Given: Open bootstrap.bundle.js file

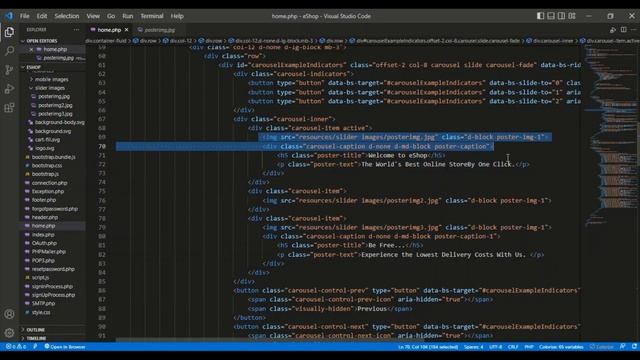Looking at the screenshot, I should click(x=53, y=157).
